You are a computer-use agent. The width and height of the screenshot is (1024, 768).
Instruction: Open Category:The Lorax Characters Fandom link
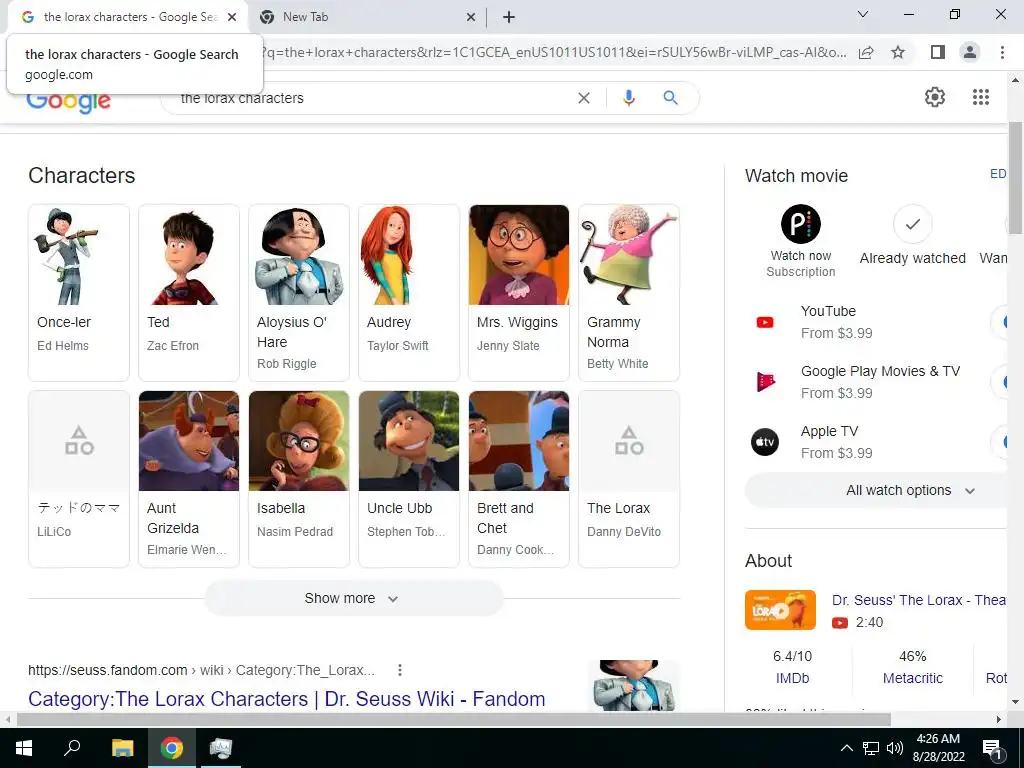[287, 699]
